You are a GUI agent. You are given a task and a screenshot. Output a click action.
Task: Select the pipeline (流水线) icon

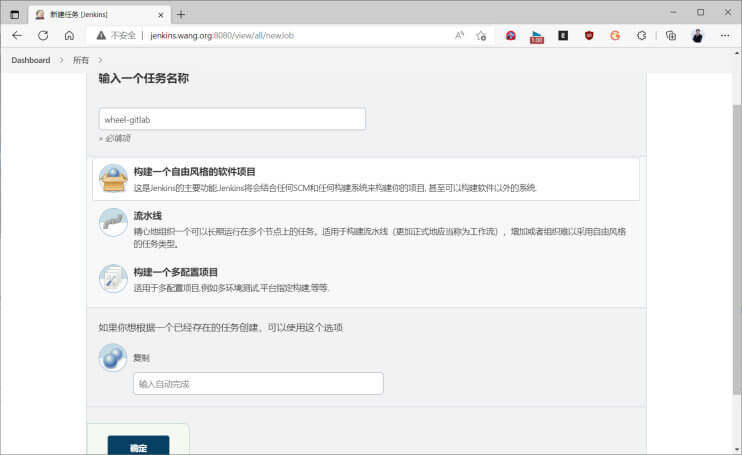[113, 222]
